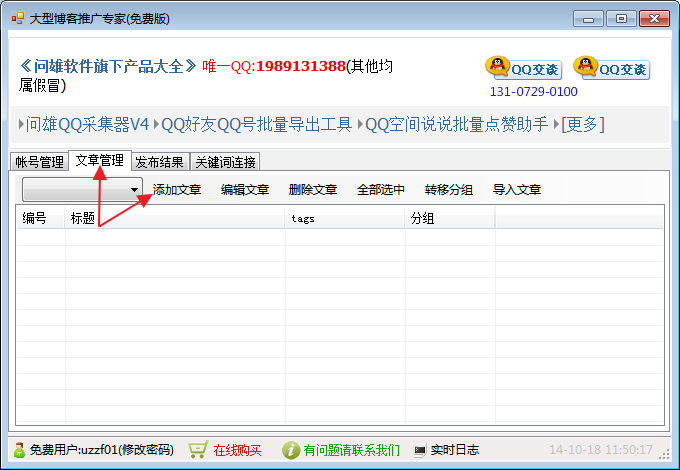Expand the article group dropdown
Screen dimensions: 680x470
[134, 189]
